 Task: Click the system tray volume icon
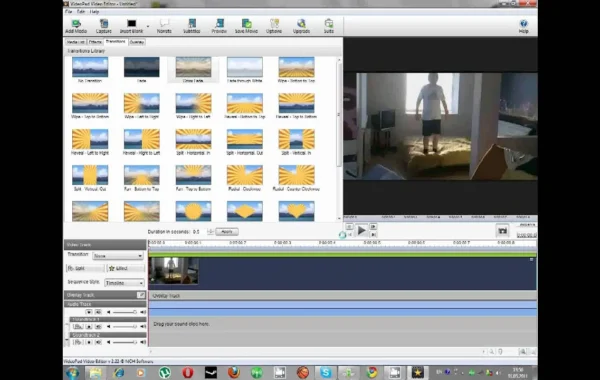point(498,372)
